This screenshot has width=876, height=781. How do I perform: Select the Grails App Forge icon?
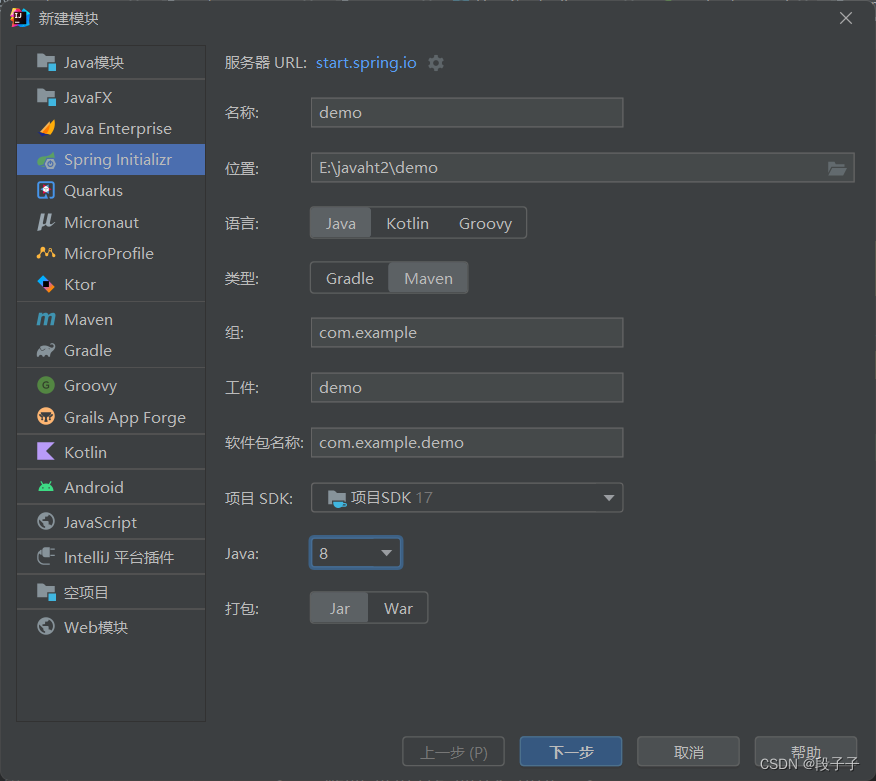click(x=46, y=416)
